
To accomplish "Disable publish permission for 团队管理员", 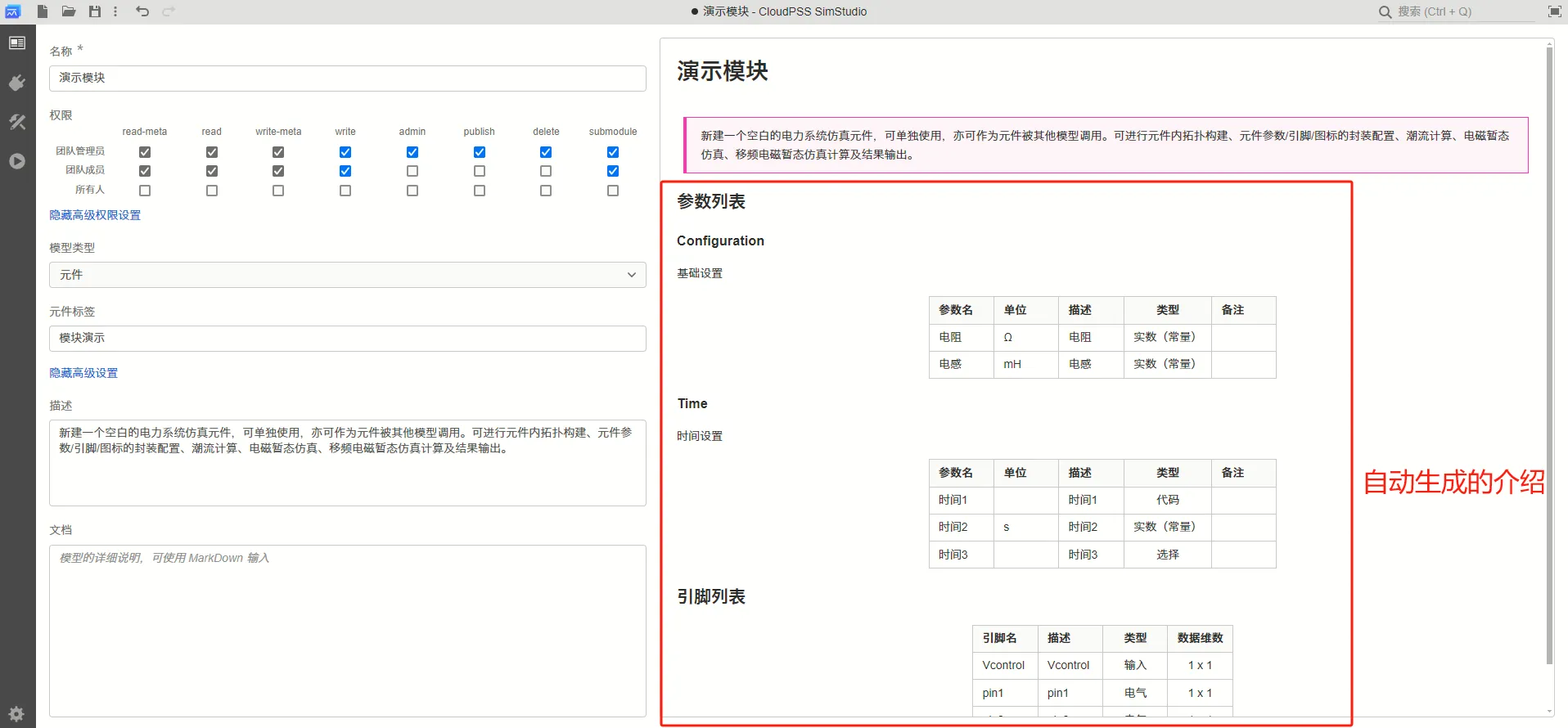I will tap(480, 152).
